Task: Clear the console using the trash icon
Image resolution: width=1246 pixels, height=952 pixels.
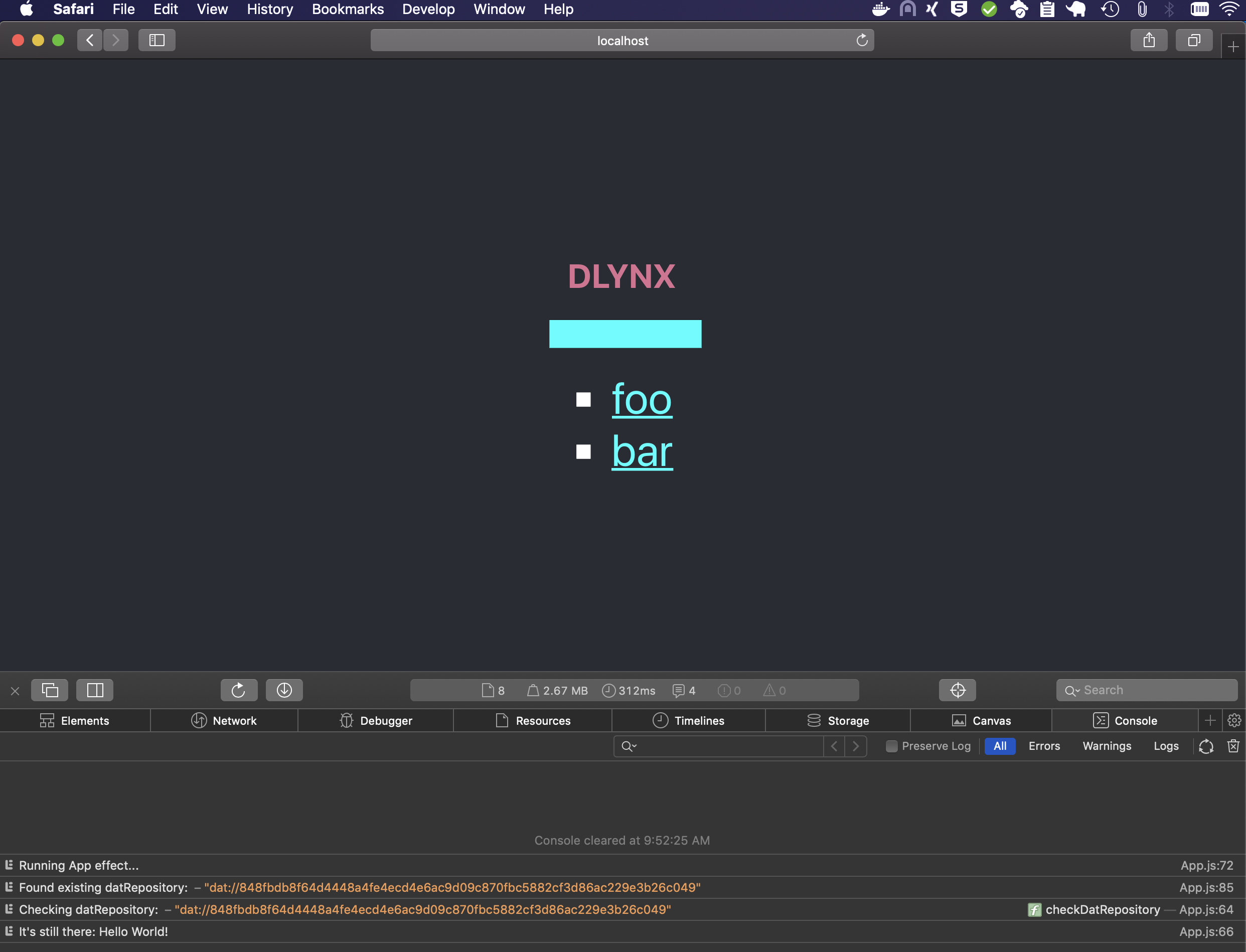Action: [1233, 746]
